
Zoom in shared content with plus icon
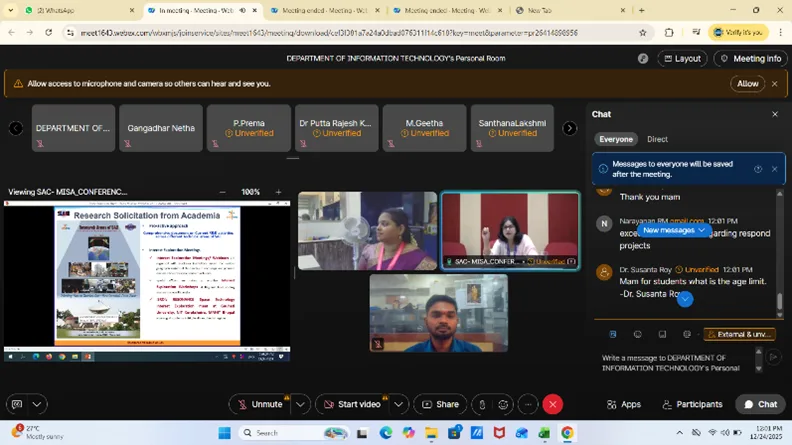coord(278,192)
